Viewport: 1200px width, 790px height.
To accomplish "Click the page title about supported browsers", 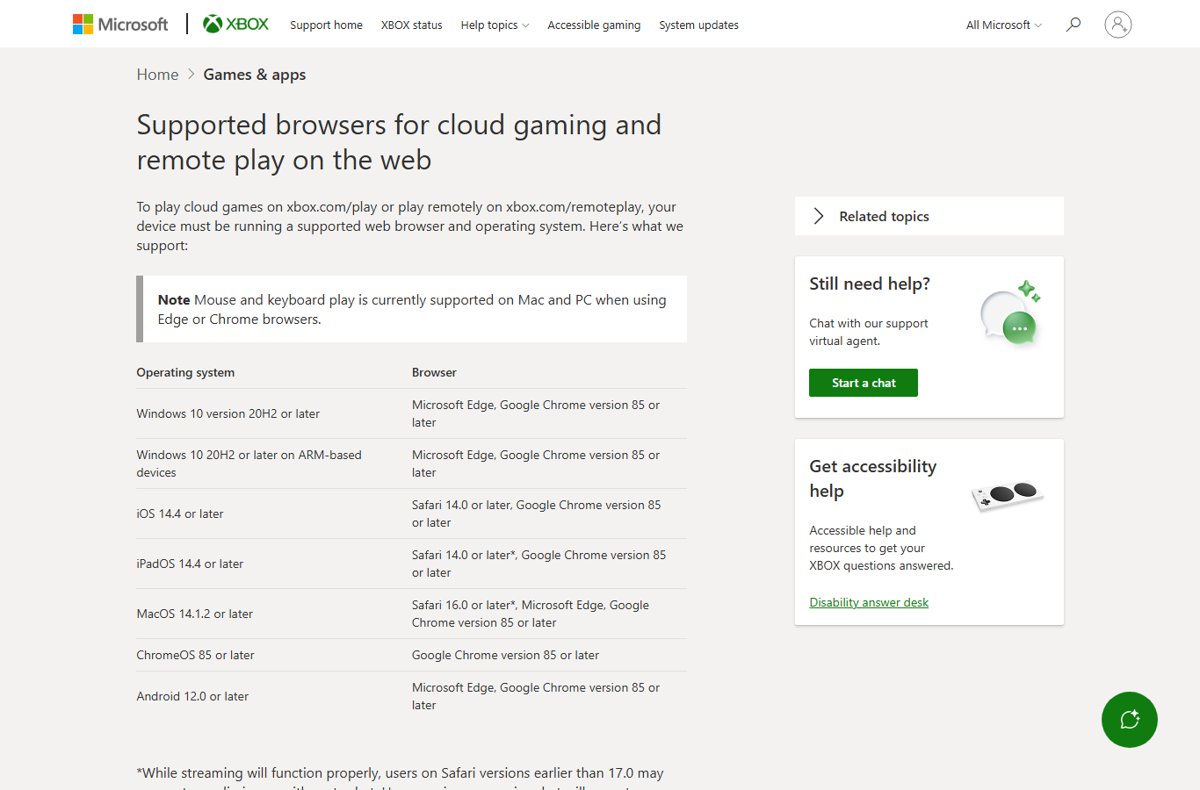I will point(399,142).
